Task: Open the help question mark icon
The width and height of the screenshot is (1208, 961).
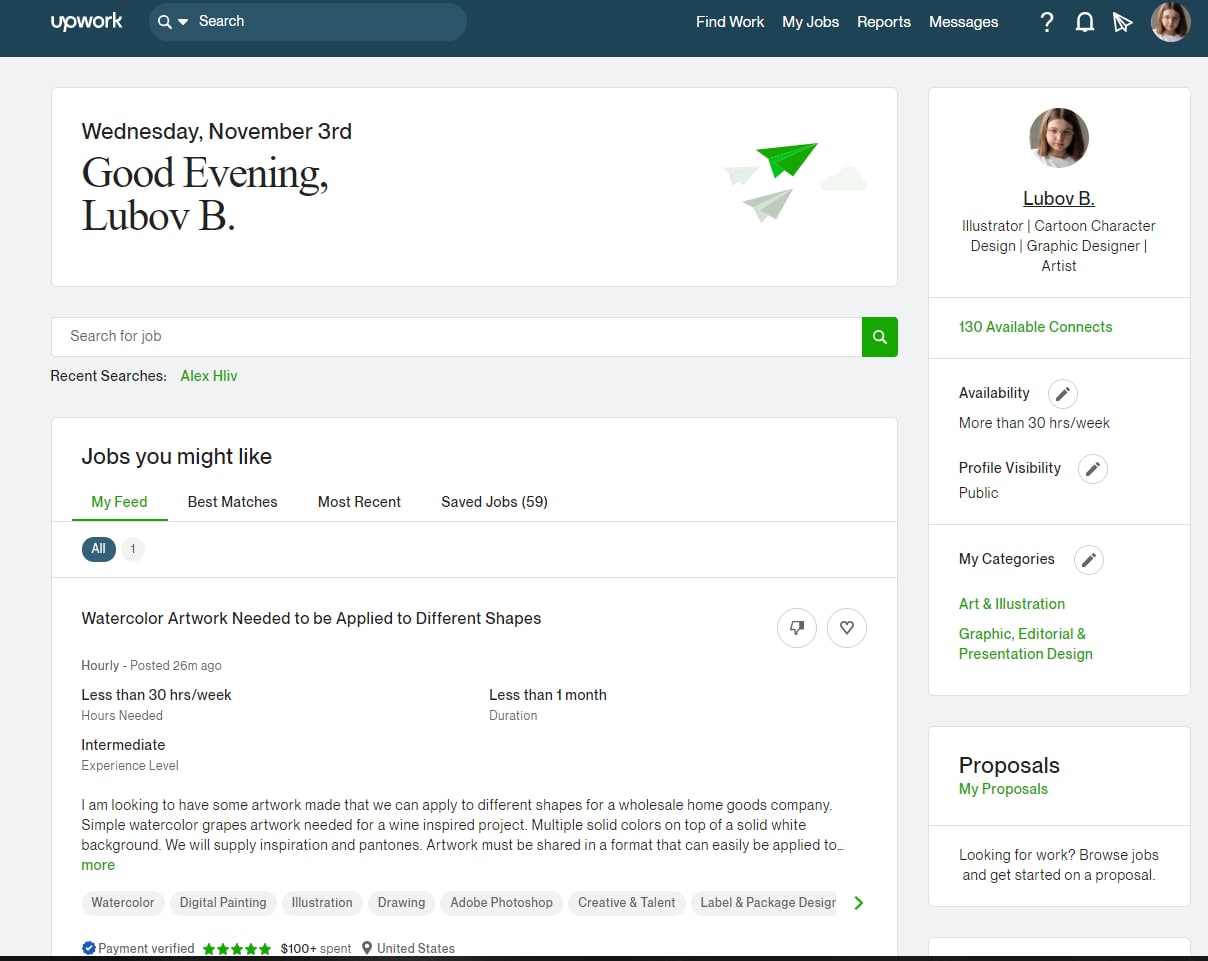Action: pyautogui.click(x=1046, y=22)
